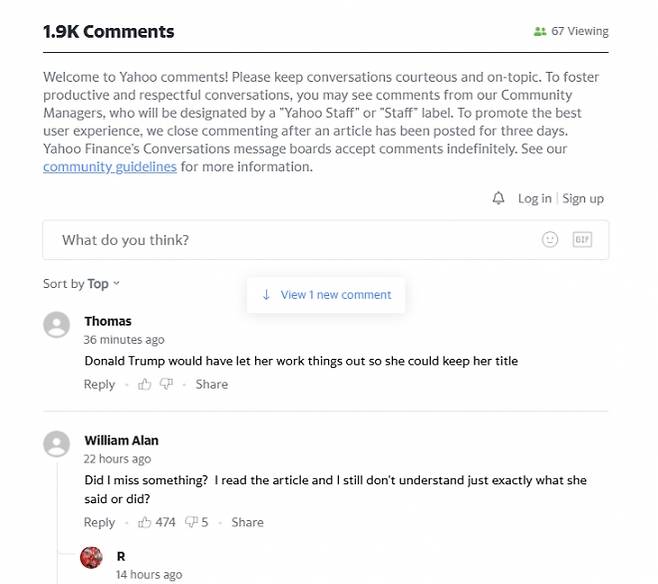The height and width of the screenshot is (584, 658).
Task: Focus the "What do you think?" field
Action: (290, 240)
